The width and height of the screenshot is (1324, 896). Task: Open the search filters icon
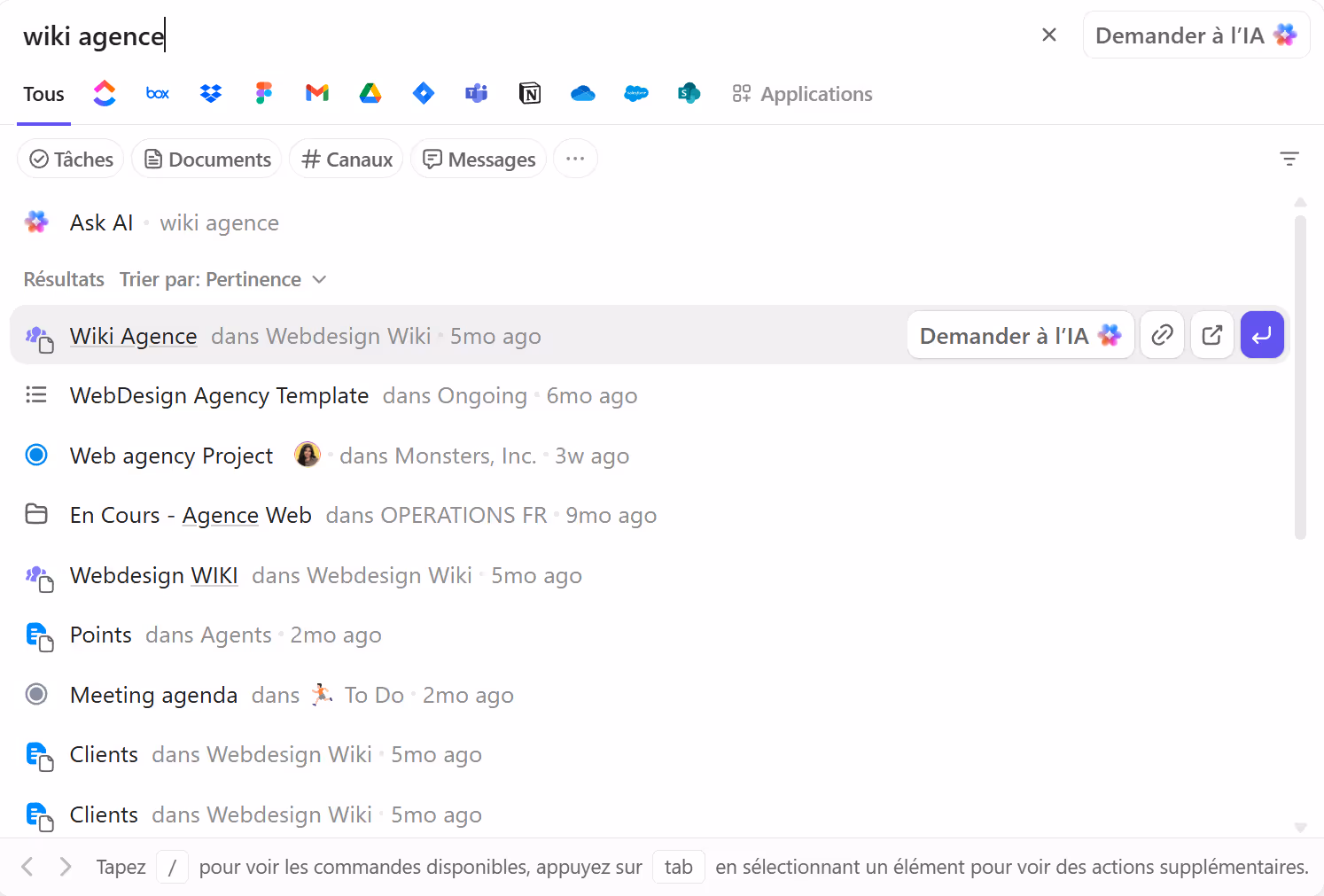pyautogui.click(x=1289, y=158)
